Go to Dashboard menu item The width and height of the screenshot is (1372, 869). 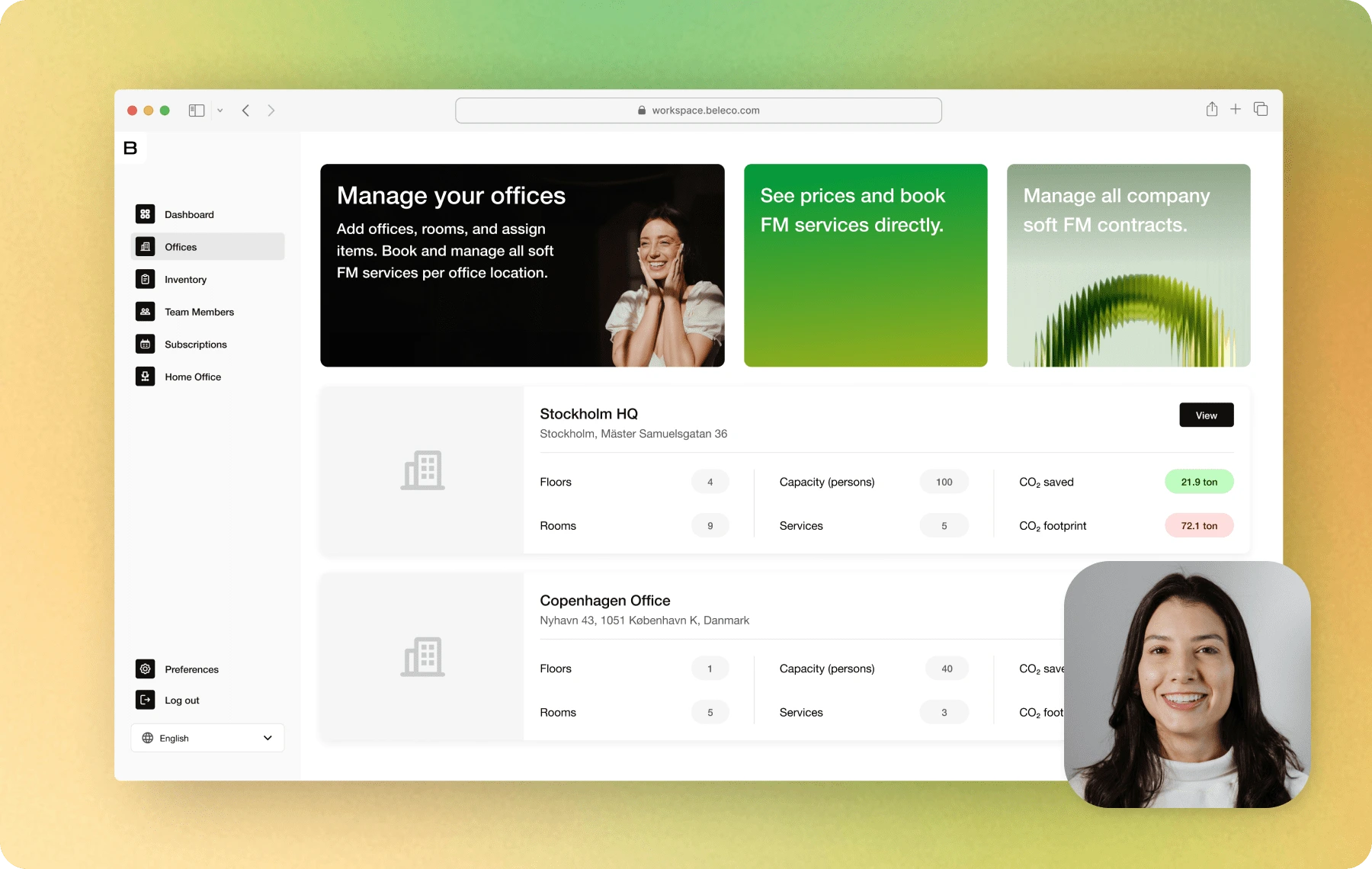pyautogui.click(x=207, y=214)
